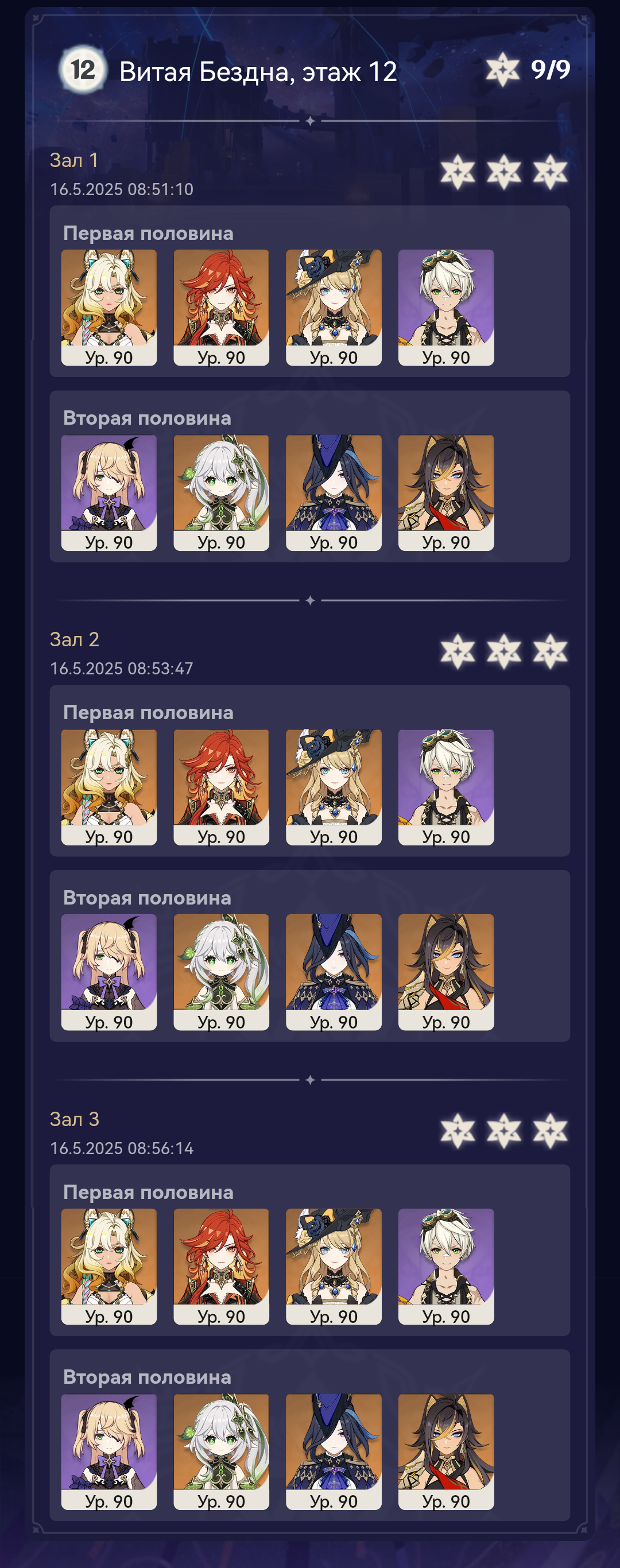Click the Зал 3 chamber heading
Viewport: 620px width, 1568px height.
coord(74,1119)
